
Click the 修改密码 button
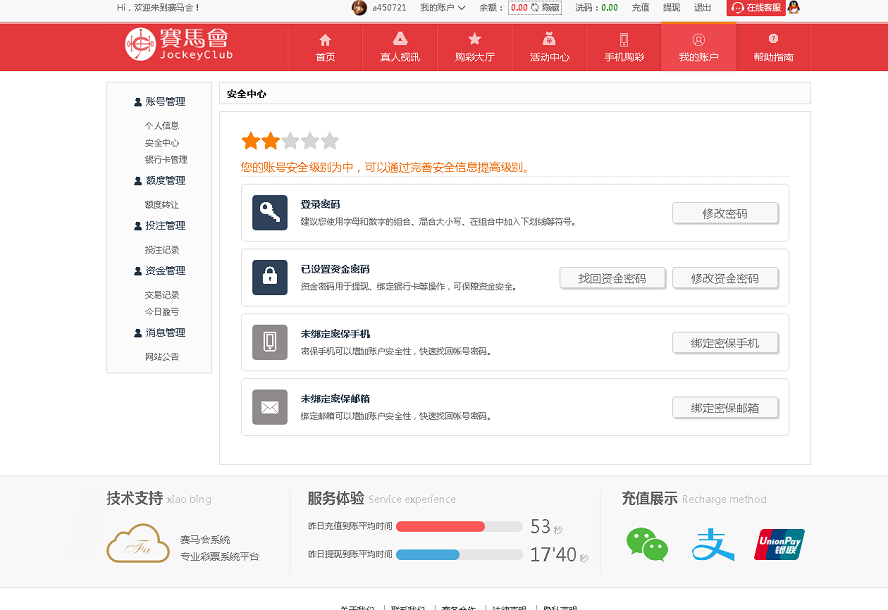coord(725,212)
